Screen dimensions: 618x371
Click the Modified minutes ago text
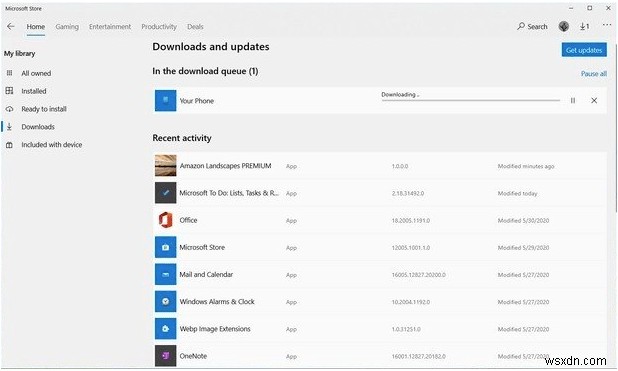pyautogui.click(x=526, y=166)
